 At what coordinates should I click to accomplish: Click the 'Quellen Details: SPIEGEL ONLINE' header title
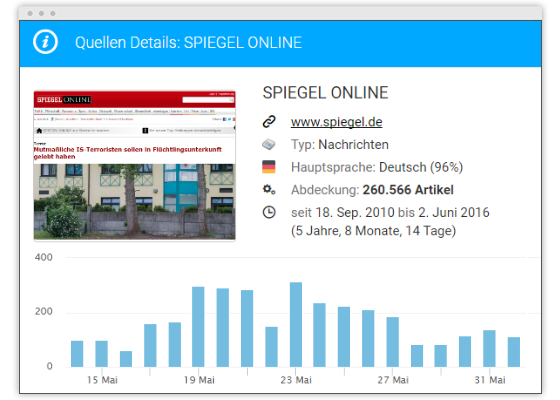tap(188, 42)
